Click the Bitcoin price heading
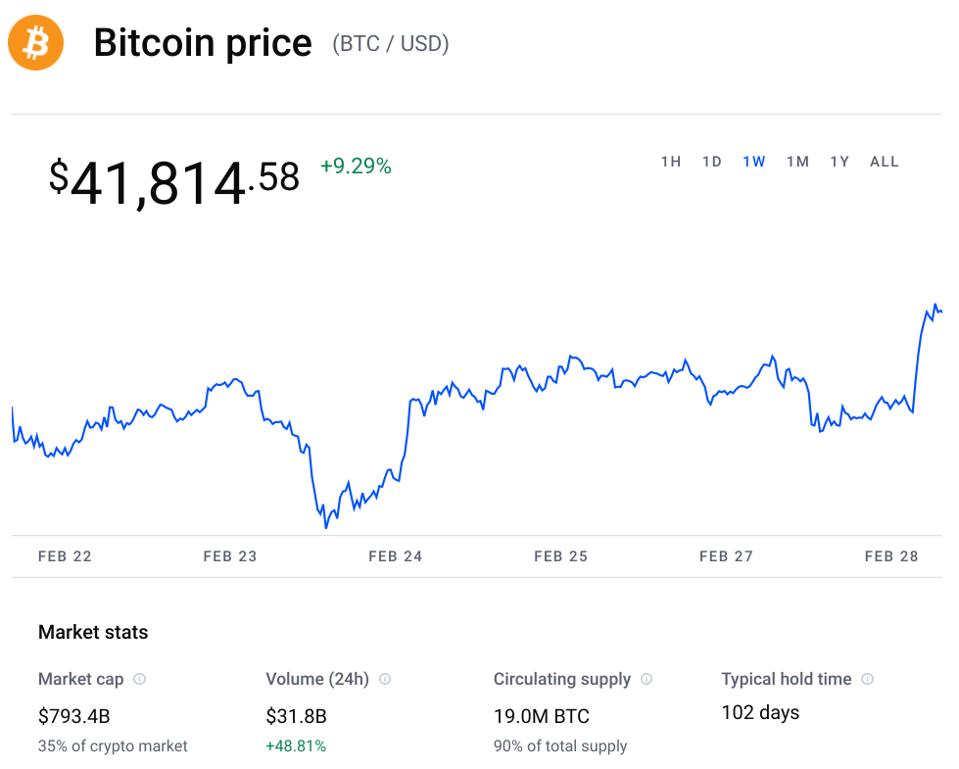 [x=202, y=43]
